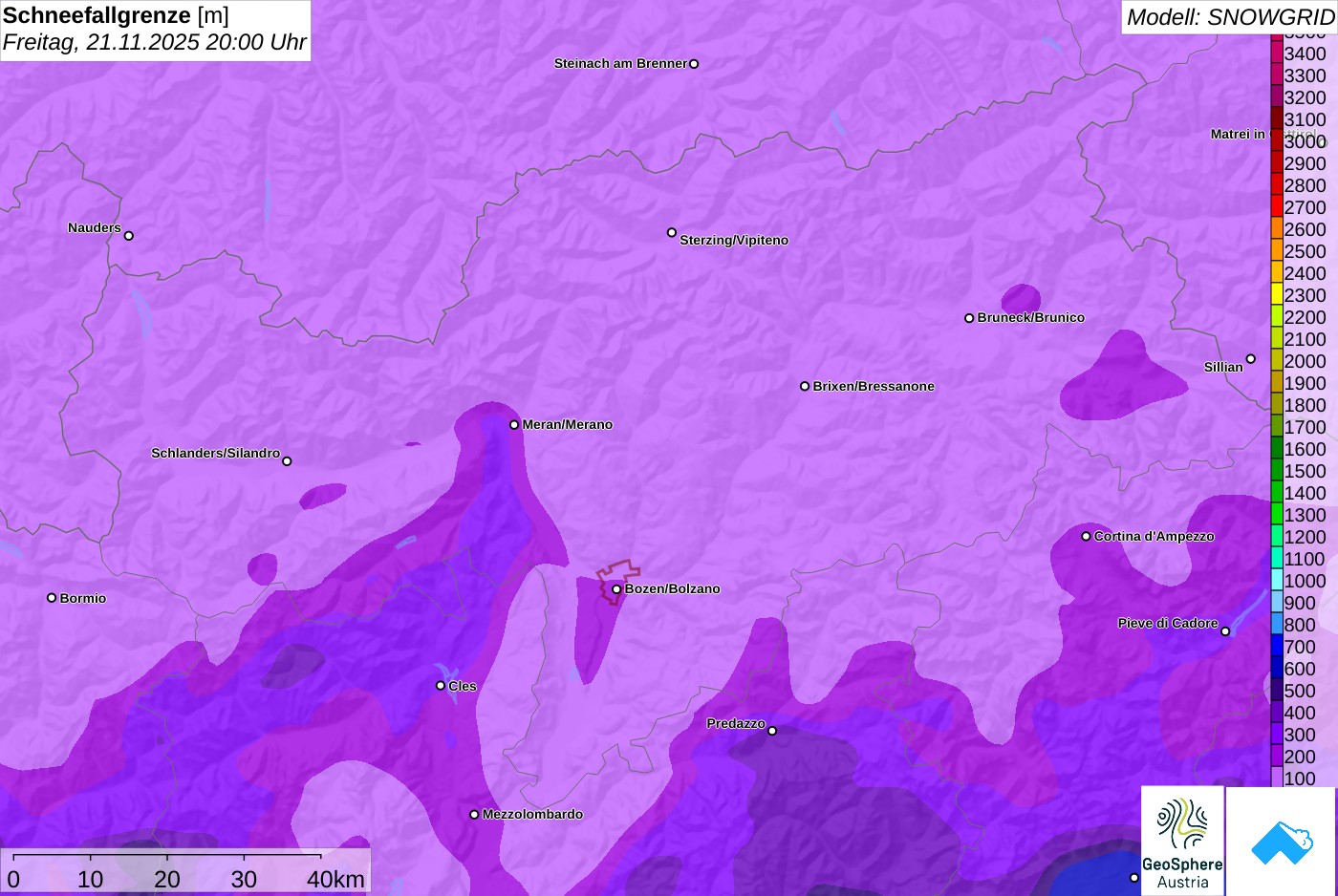Click the Bozen/Bolzano text label
1338x896 pixels.
(673, 589)
